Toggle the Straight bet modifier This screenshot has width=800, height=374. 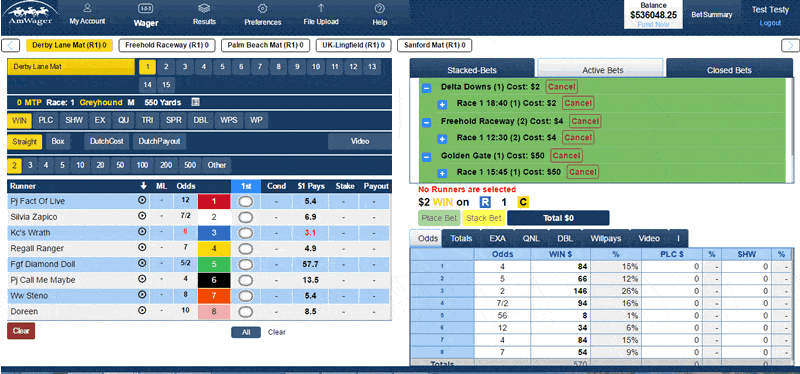(x=24, y=142)
